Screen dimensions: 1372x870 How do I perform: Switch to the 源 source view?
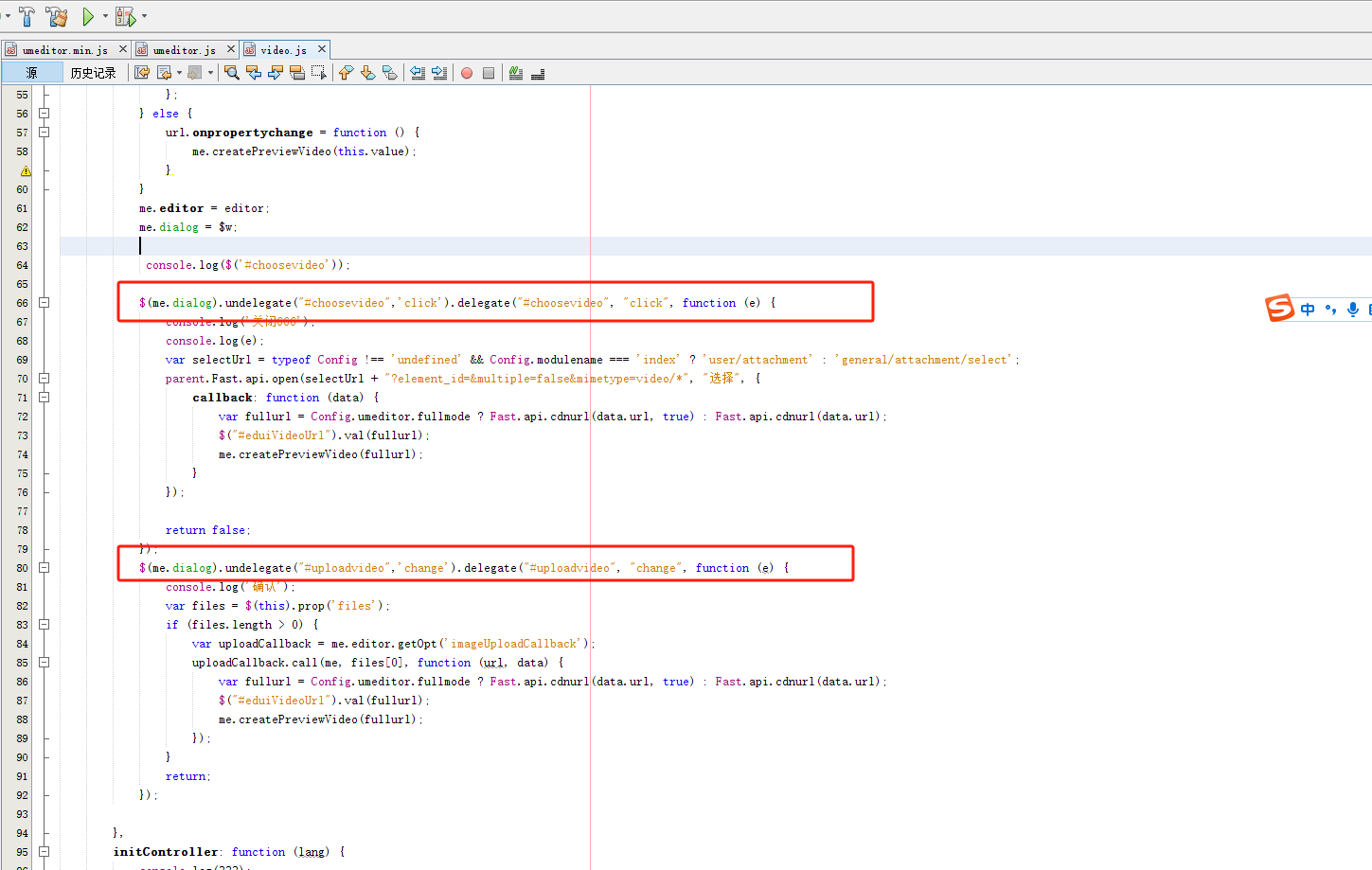pyautogui.click(x=32, y=73)
